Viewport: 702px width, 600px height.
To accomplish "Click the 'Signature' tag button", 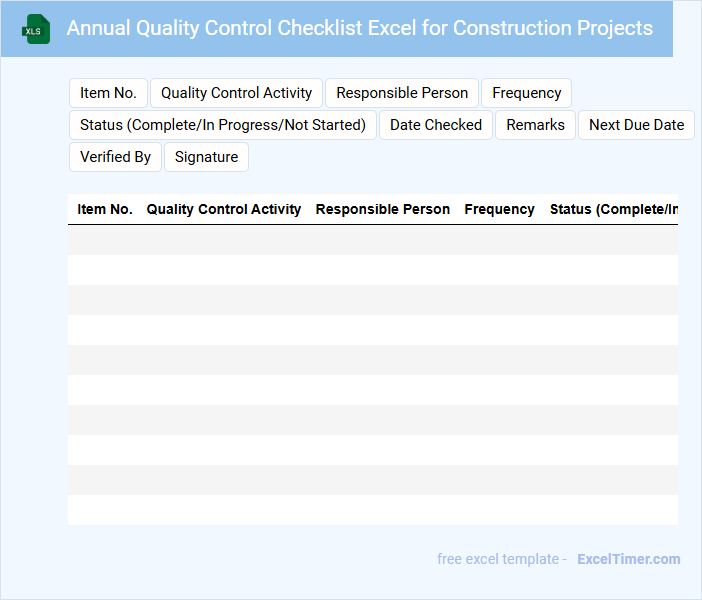I will click(206, 157).
